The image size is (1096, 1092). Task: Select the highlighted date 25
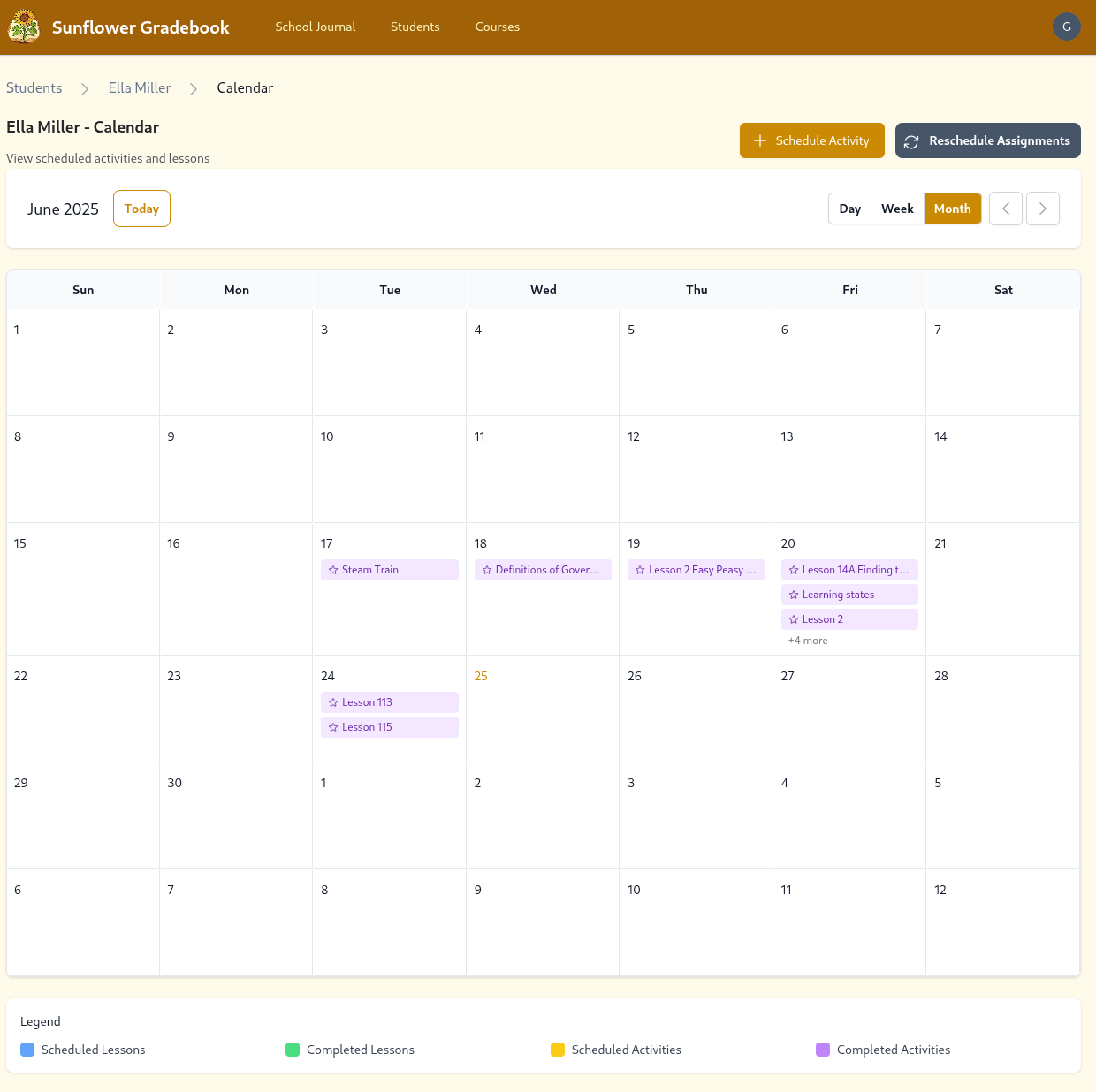[481, 676]
